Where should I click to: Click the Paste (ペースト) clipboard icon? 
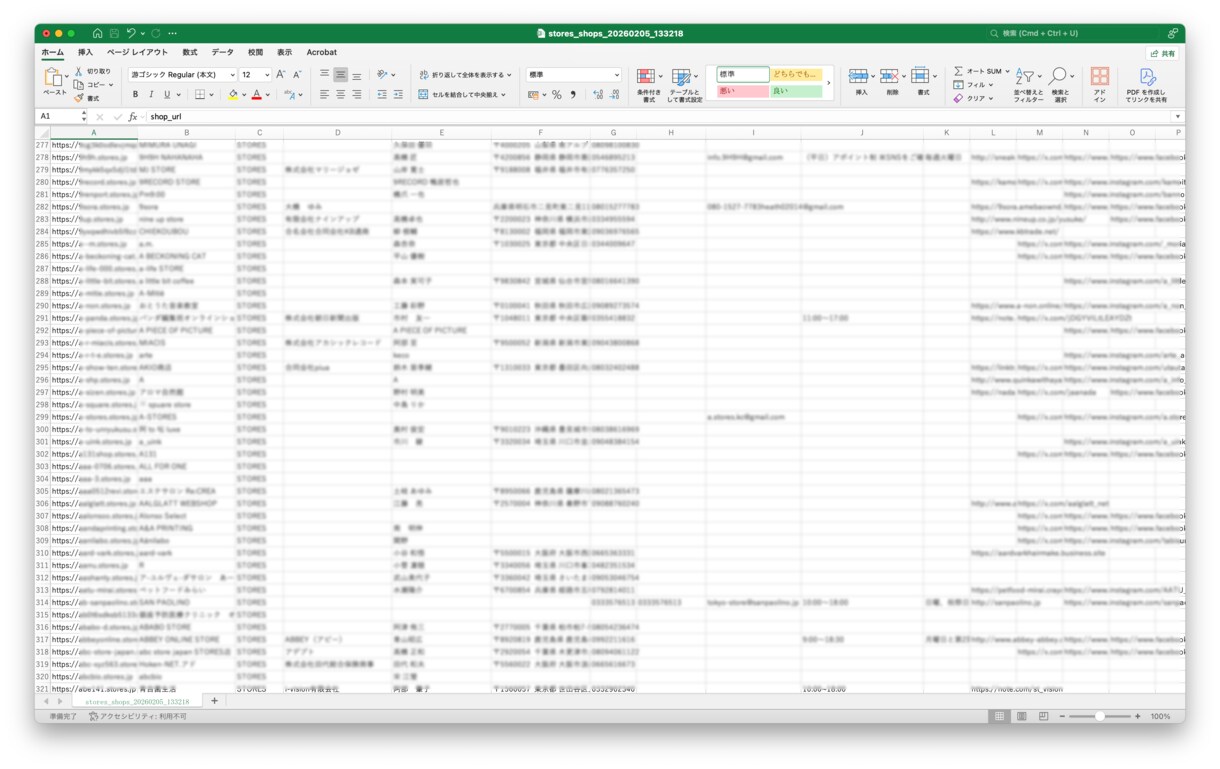[52, 76]
